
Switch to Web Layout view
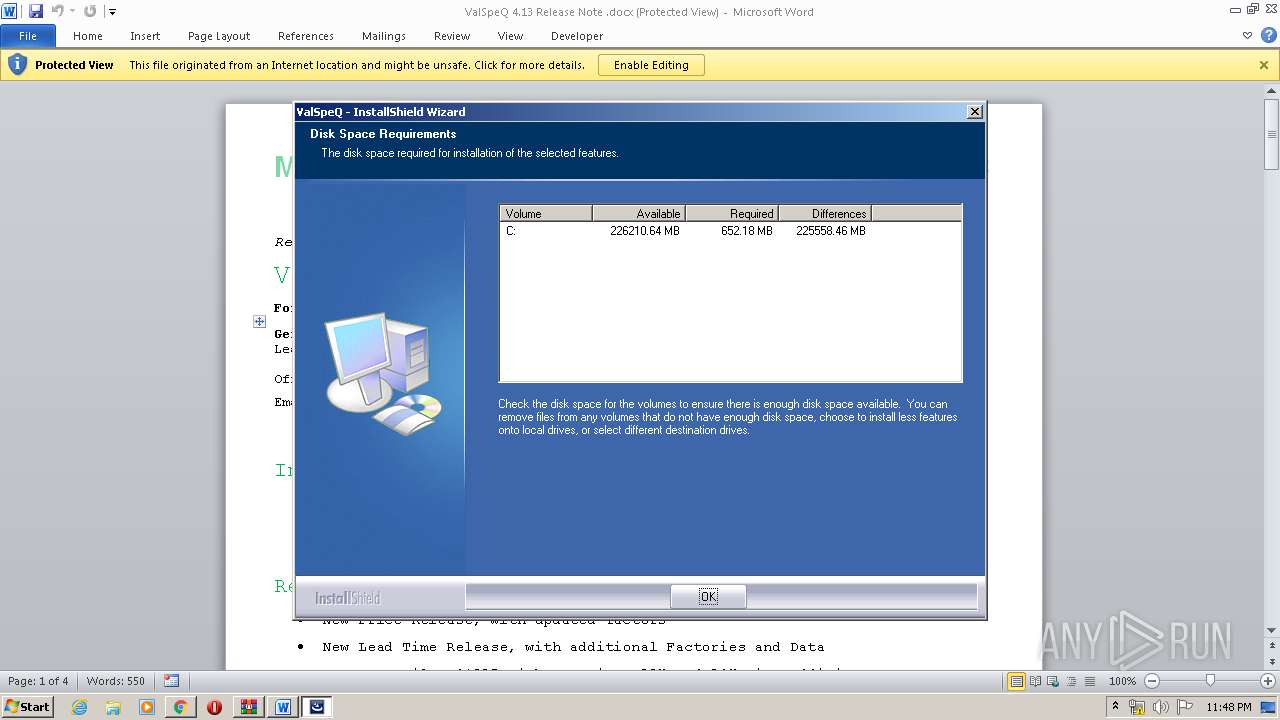click(1053, 681)
